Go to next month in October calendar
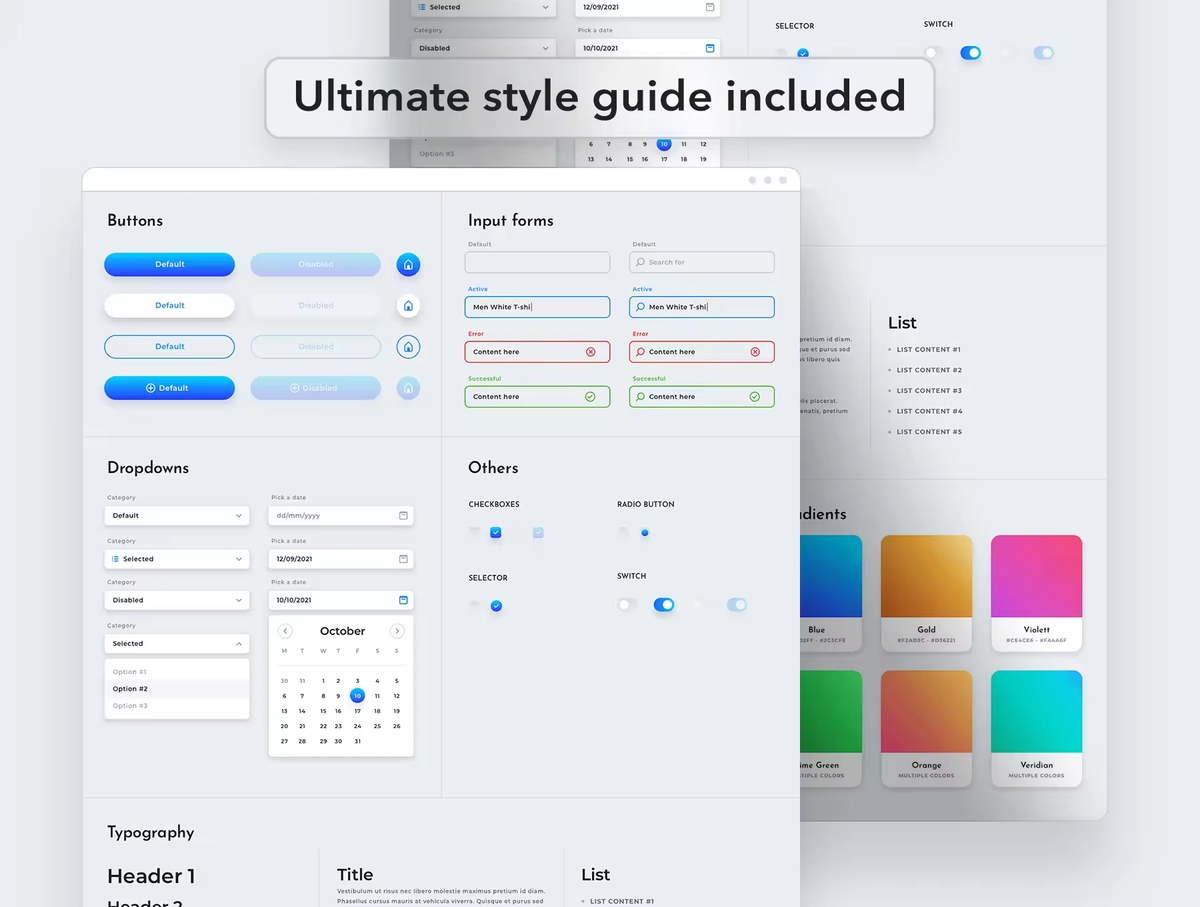Viewport: 1200px width, 907px height. click(397, 631)
